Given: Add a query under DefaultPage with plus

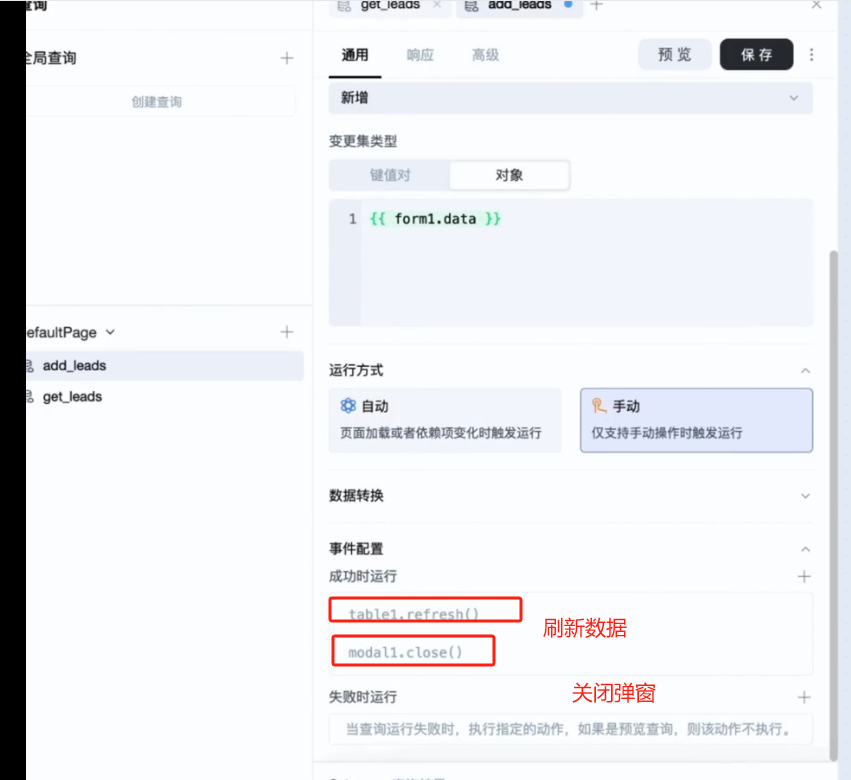Looking at the screenshot, I should [287, 332].
